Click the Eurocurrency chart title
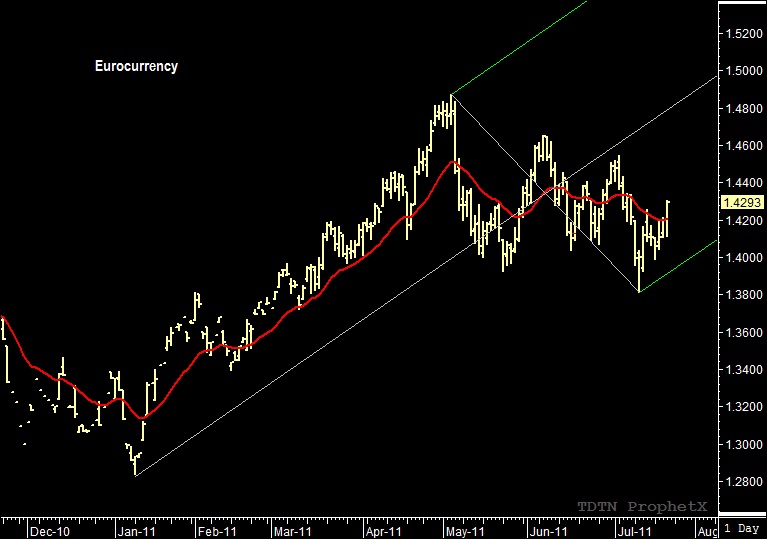 pyautogui.click(x=136, y=66)
